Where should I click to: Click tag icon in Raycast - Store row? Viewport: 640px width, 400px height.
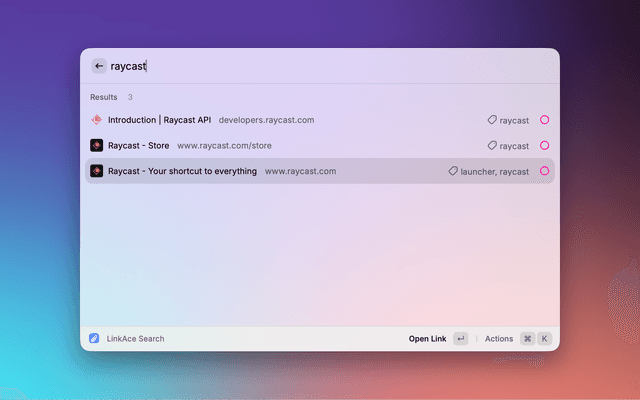coord(492,145)
